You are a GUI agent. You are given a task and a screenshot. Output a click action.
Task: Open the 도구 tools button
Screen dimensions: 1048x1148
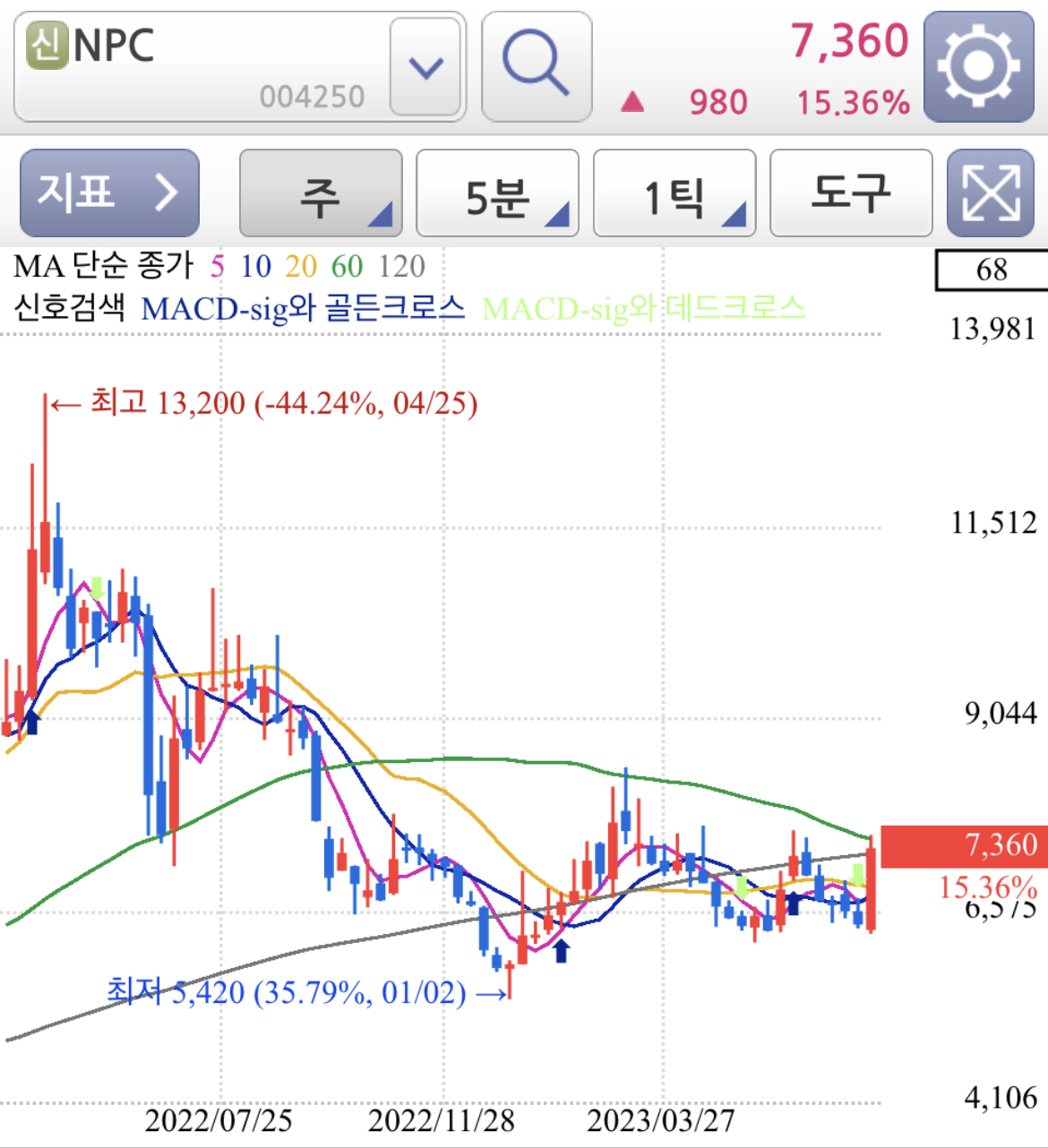click(851, 193)
